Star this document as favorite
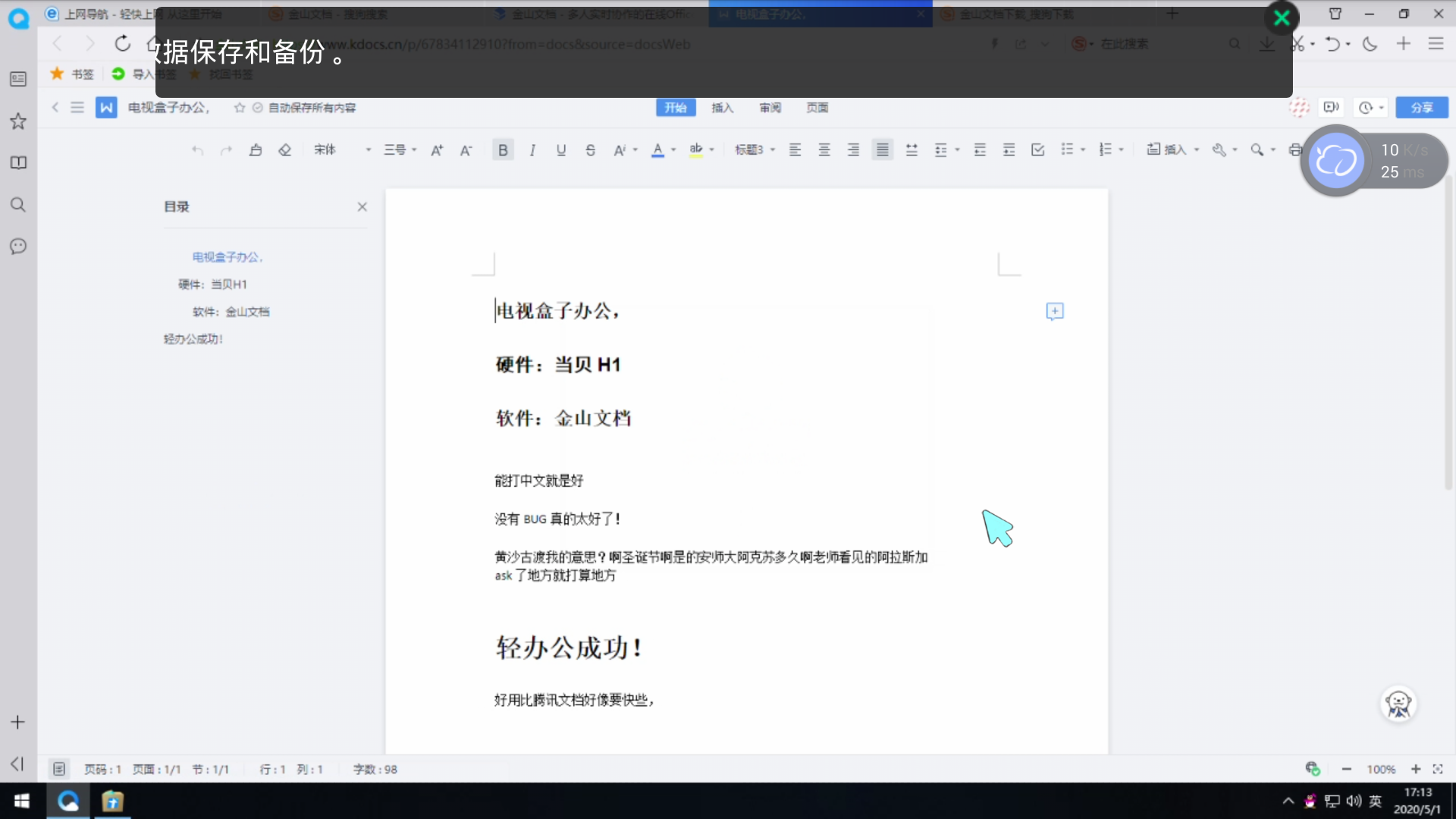 tap(240, 108)
